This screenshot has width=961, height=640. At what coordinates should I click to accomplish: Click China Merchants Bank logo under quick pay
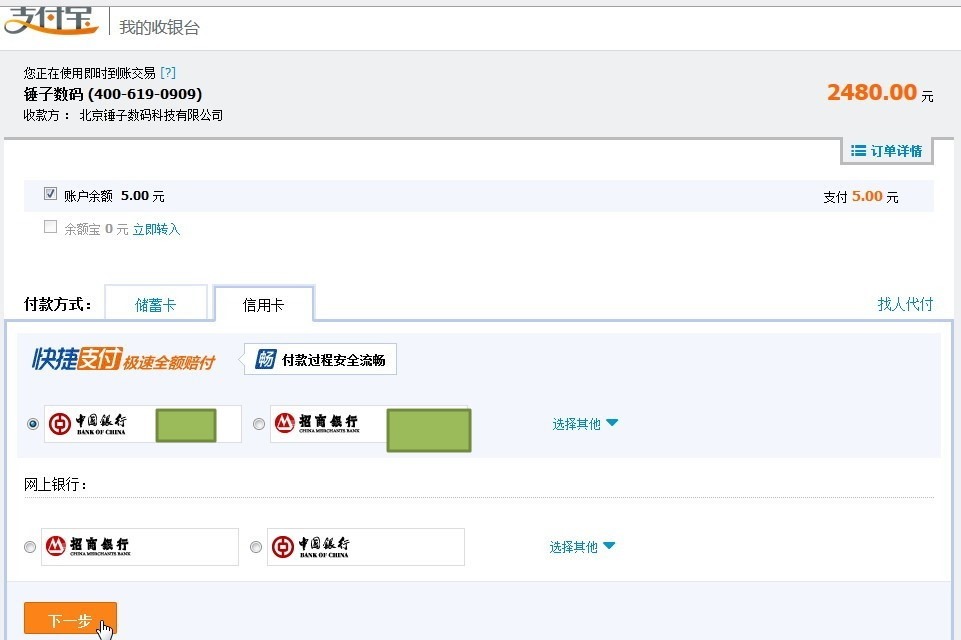click(316, 423)
